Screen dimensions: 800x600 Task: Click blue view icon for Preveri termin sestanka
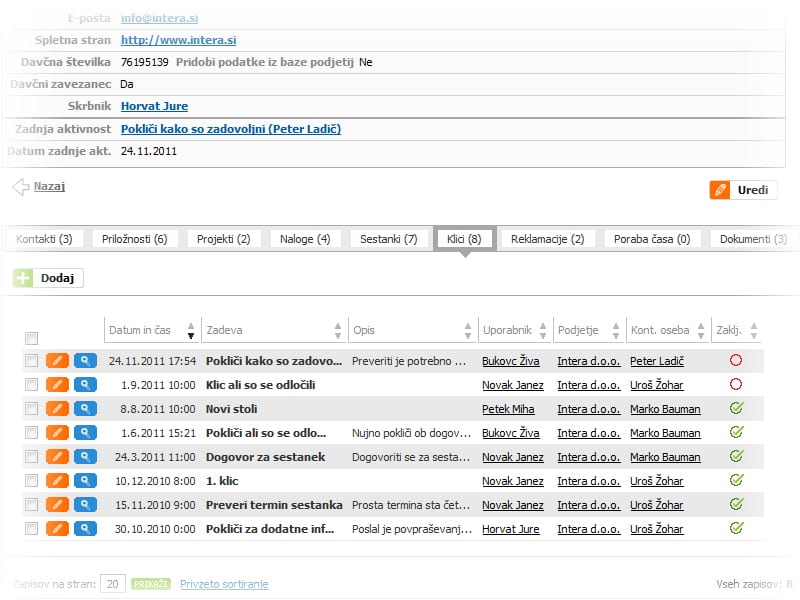[x=85, y=504]
